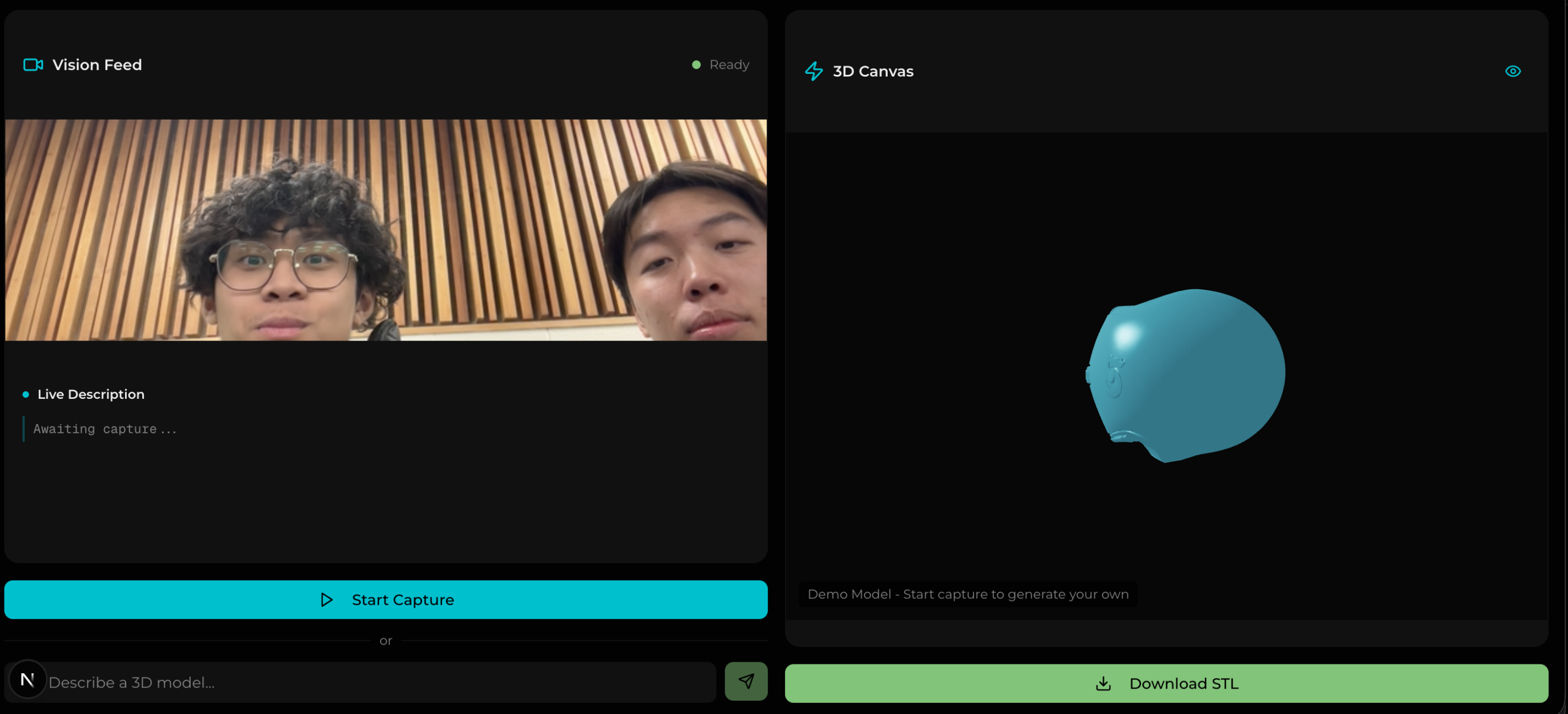Click the Vision Feed camera icon
Screen dimensions: 1568x714
pos(33,64)
